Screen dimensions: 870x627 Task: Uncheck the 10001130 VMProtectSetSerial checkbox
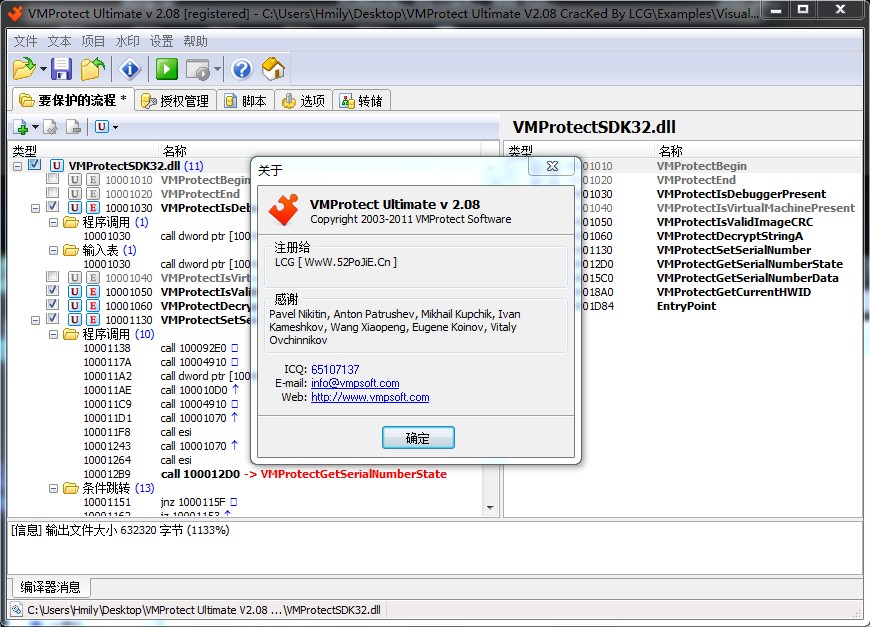point(53,318)
